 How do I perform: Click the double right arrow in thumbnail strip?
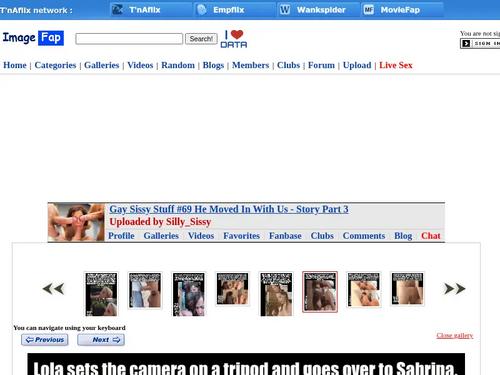pos(455,289)
